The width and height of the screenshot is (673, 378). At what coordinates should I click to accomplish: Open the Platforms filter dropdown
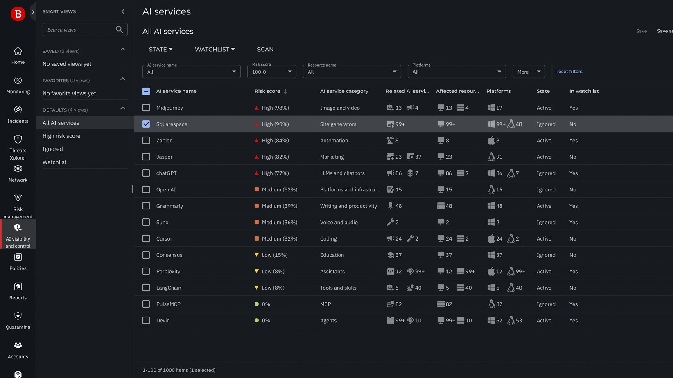tap(457, 71)
